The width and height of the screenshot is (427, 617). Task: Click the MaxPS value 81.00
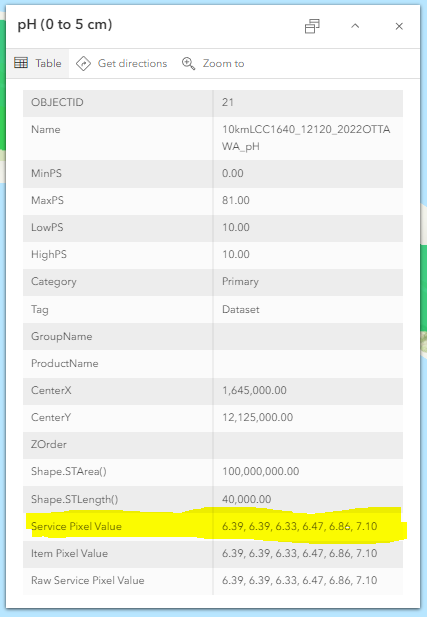pyautogui.click(x=236, y=200)
